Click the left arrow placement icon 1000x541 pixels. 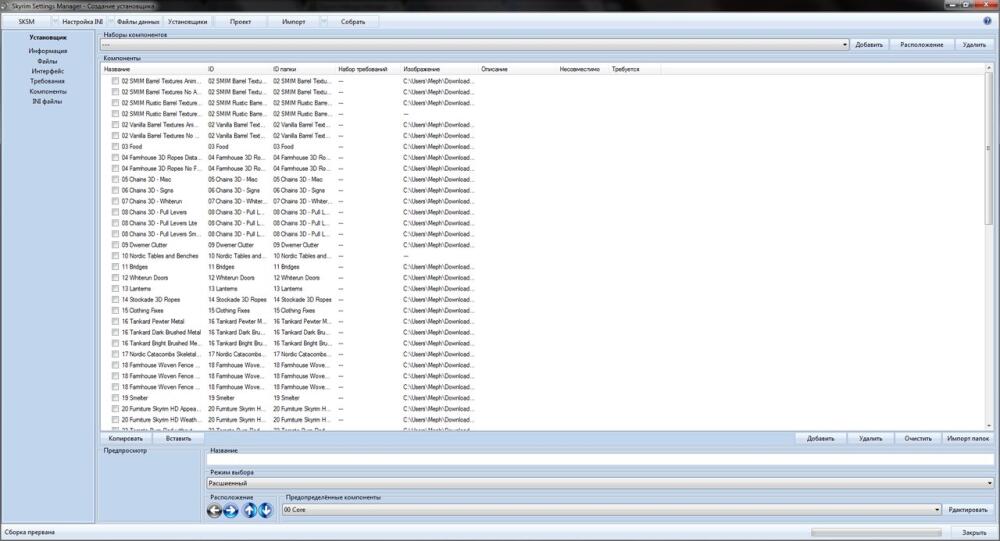pyautogui.click(x=214, y=510)
